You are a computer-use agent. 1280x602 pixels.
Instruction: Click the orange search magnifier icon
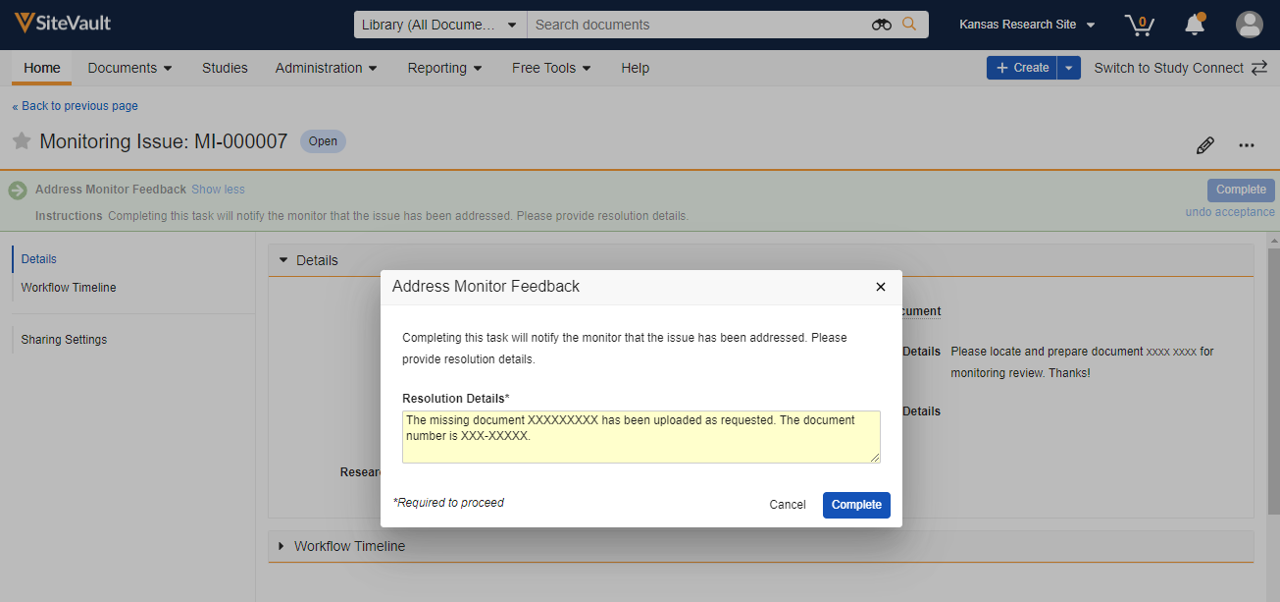[x=909, y=25]
